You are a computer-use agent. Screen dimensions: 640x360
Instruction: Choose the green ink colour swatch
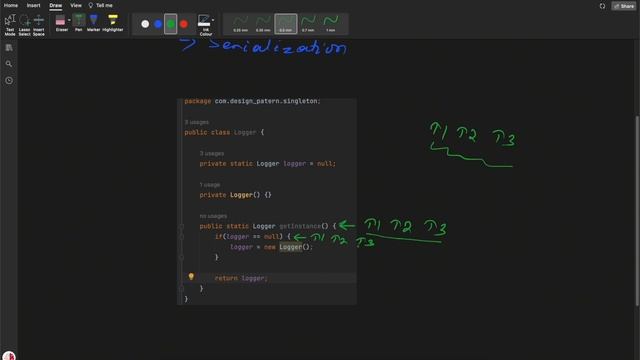(x=171, y=24)
